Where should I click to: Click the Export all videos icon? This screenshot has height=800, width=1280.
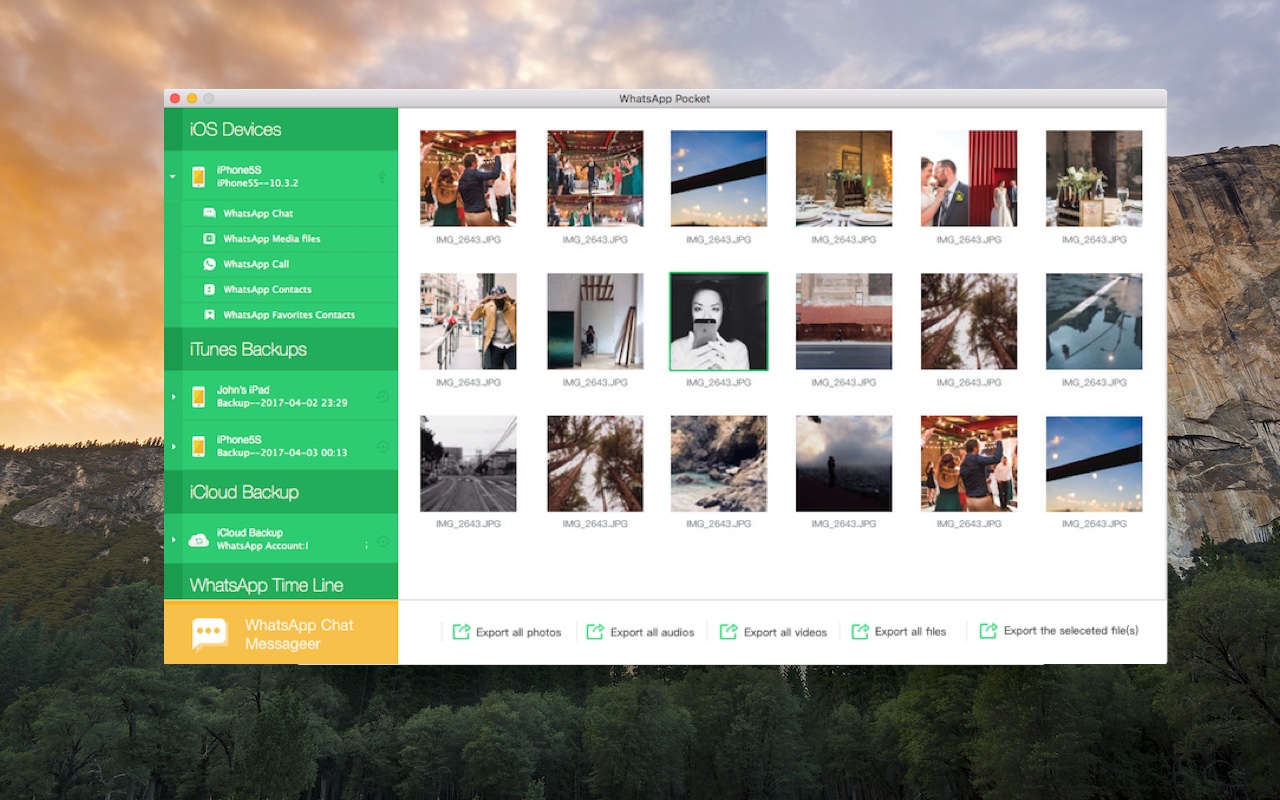728,631
